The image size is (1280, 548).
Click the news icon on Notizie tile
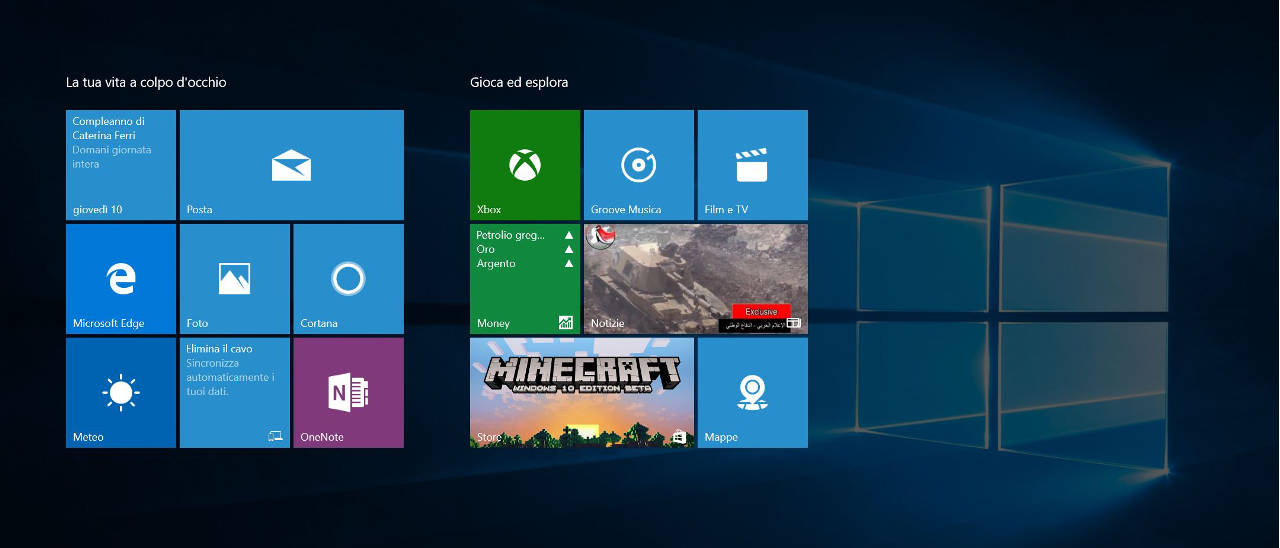(x=794, y=323)
